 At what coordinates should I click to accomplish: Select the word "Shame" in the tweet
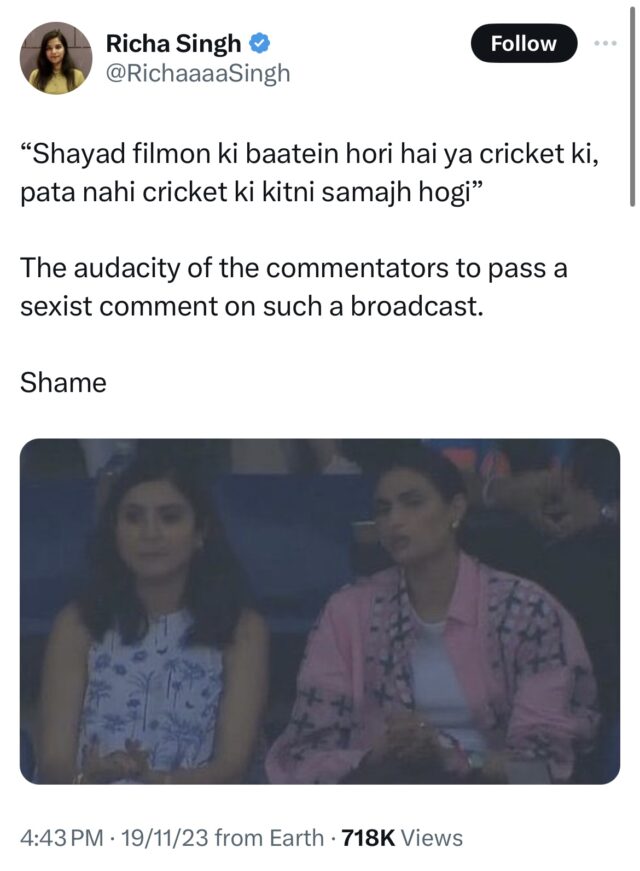pyautogui.click(x=63, y=382)
